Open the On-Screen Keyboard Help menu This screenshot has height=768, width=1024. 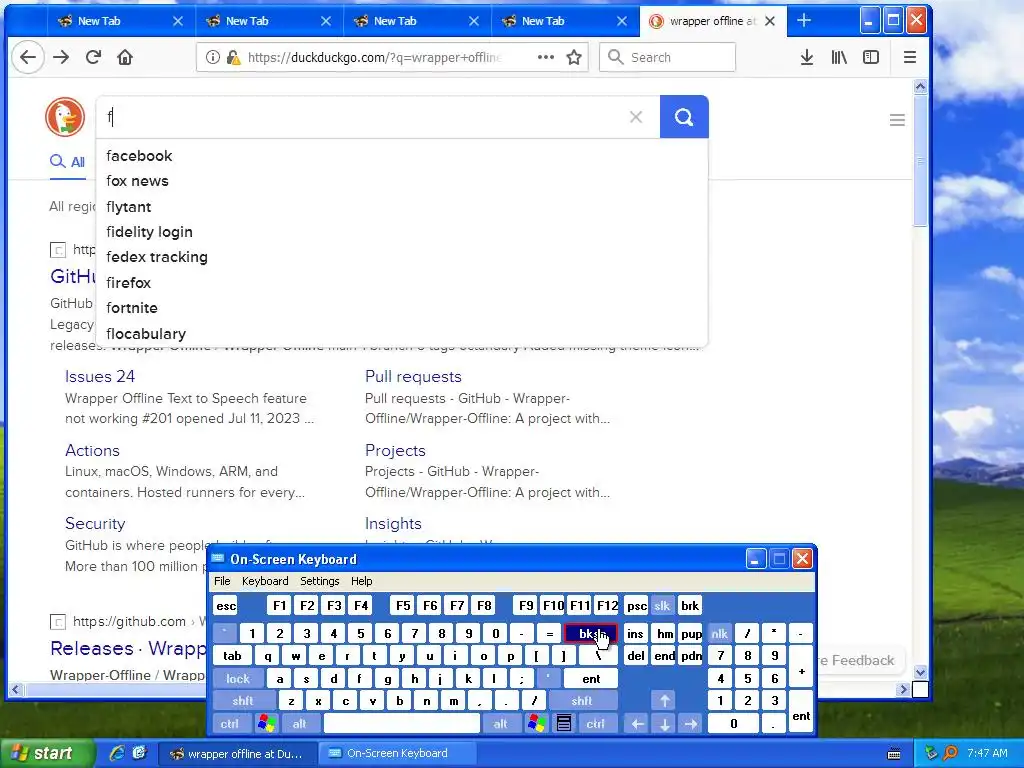tap(361, 581)
